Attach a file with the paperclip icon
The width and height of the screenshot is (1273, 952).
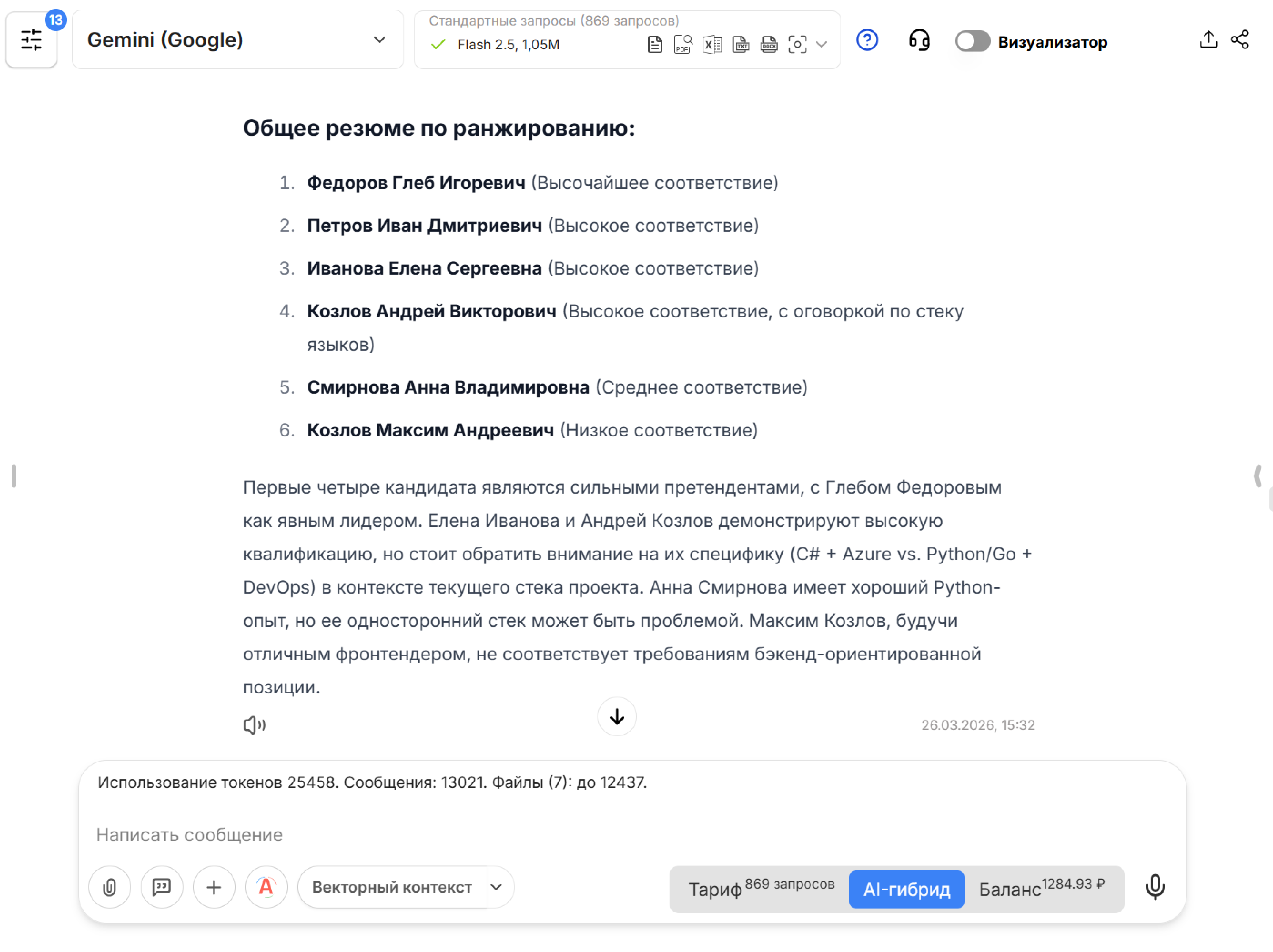coord(109,887)
